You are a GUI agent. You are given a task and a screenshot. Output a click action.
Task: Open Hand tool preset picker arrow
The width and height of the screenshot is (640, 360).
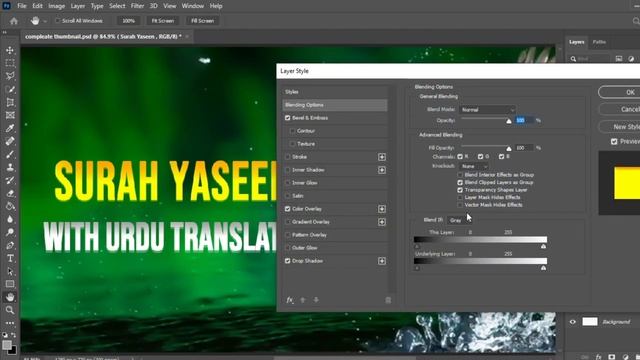pos(45,21)
